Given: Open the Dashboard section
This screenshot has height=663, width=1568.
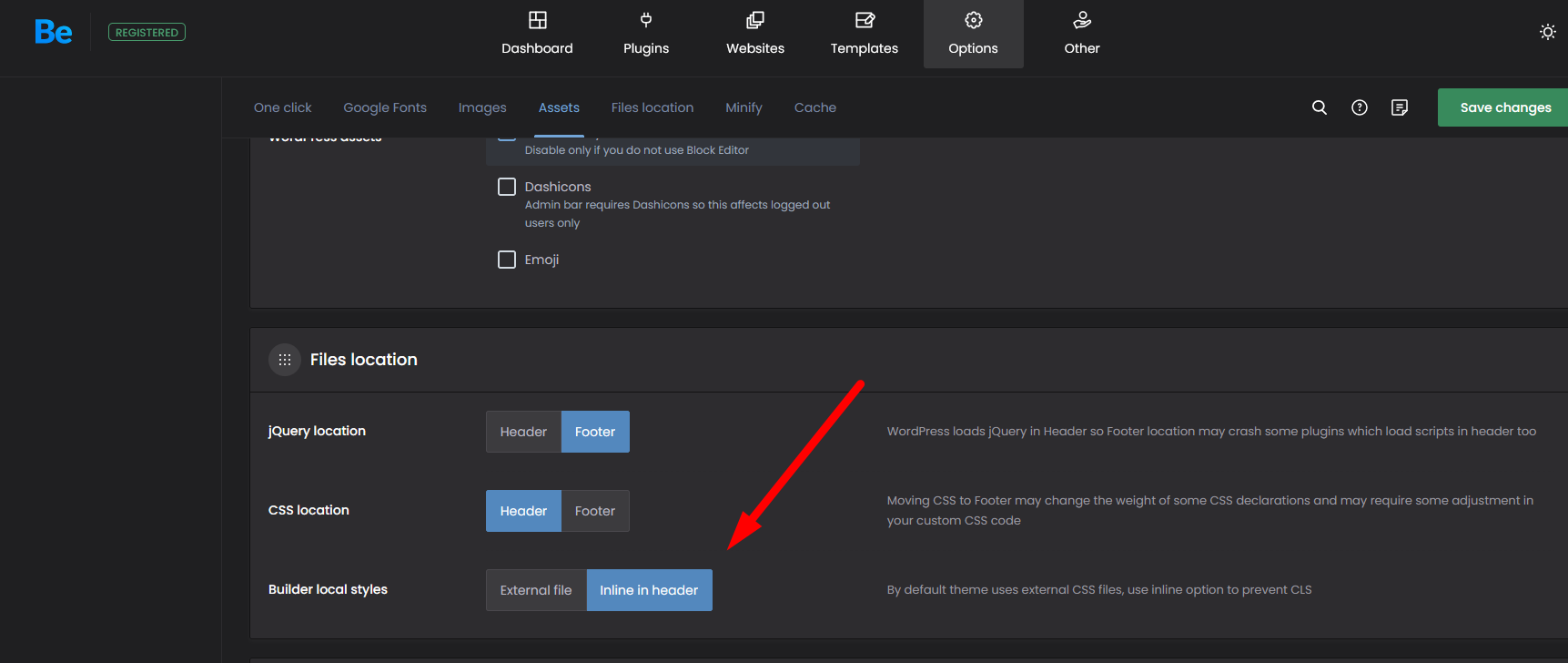Looking at the screenshot, I should pyautogui.click(x=537, y=34).
